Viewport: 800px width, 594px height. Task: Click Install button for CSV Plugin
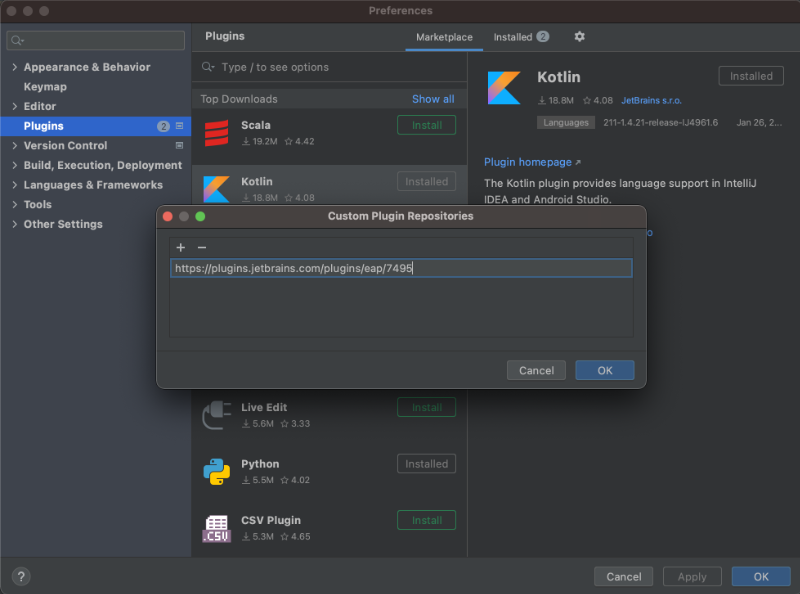tap(427, 520)
